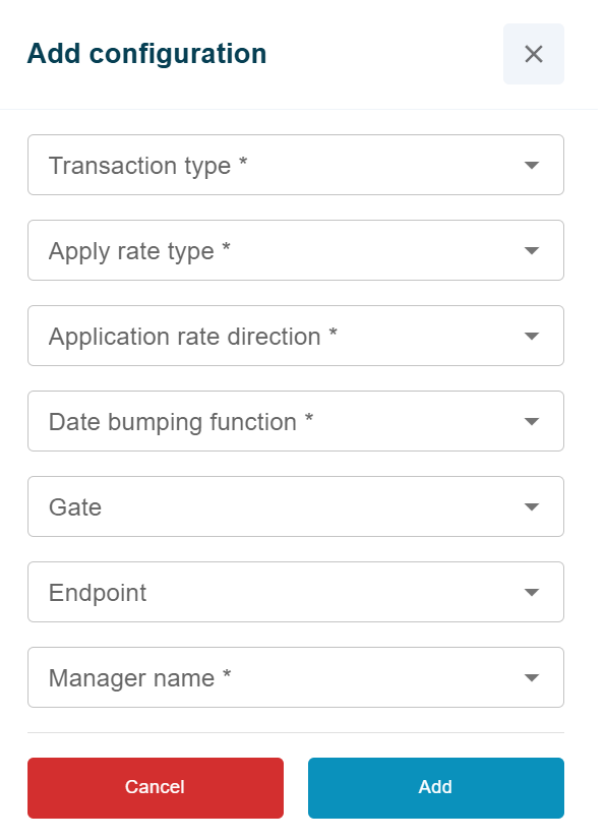598x829 pixels.
Task: Click the Transaction type dropdown arrow
Action: click(x=531, y=165)
